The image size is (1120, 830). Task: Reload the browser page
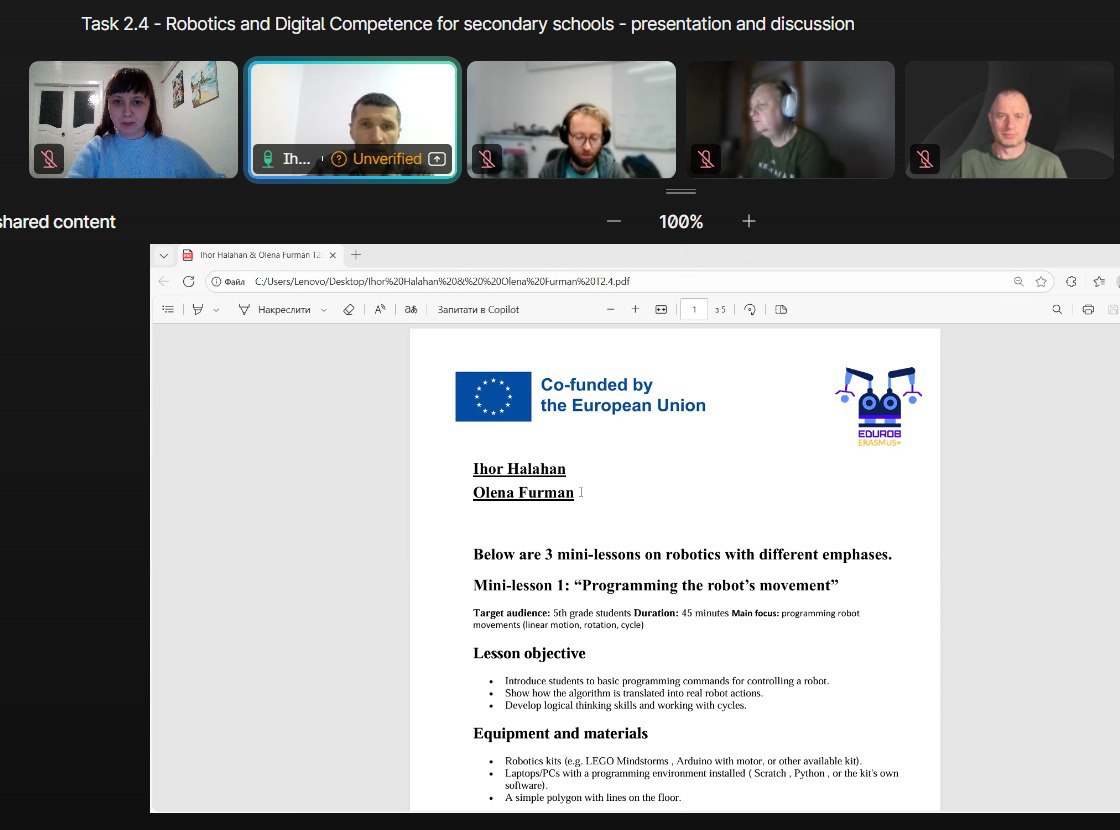pyautogui.click(x=188, y=282)
